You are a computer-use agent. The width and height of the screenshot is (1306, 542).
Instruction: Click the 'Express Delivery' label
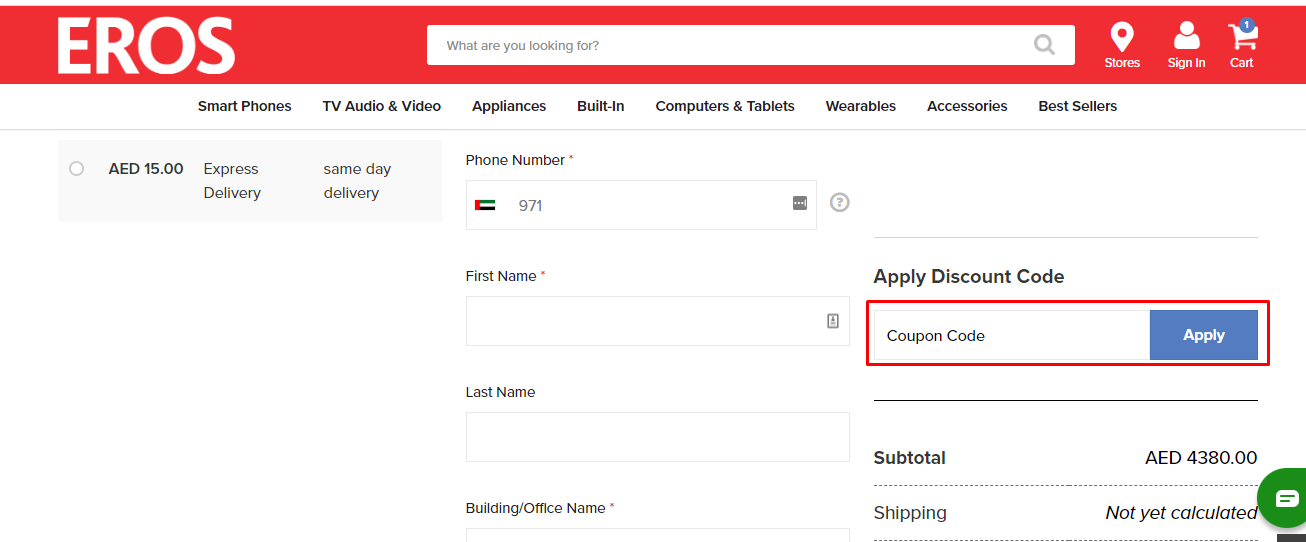coord(232,181)
